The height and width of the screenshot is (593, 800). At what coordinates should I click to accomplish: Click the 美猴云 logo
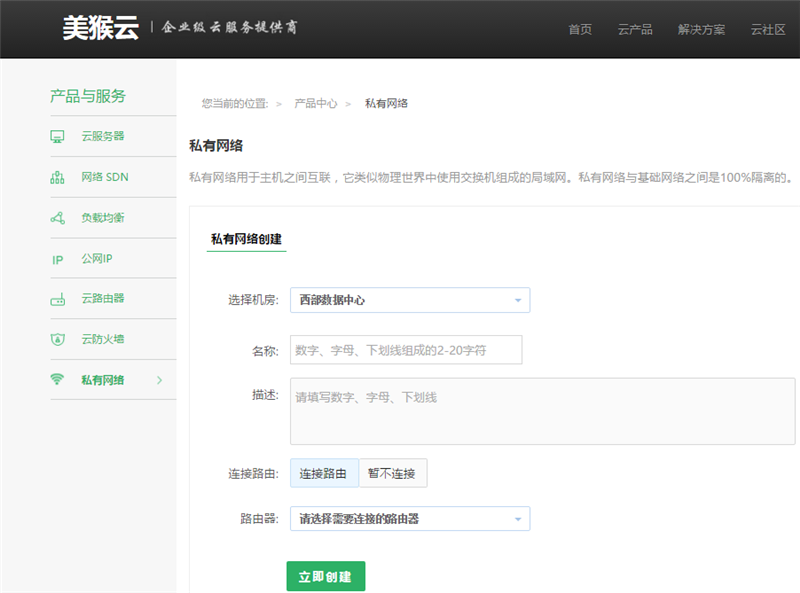(x=101, y=28)
